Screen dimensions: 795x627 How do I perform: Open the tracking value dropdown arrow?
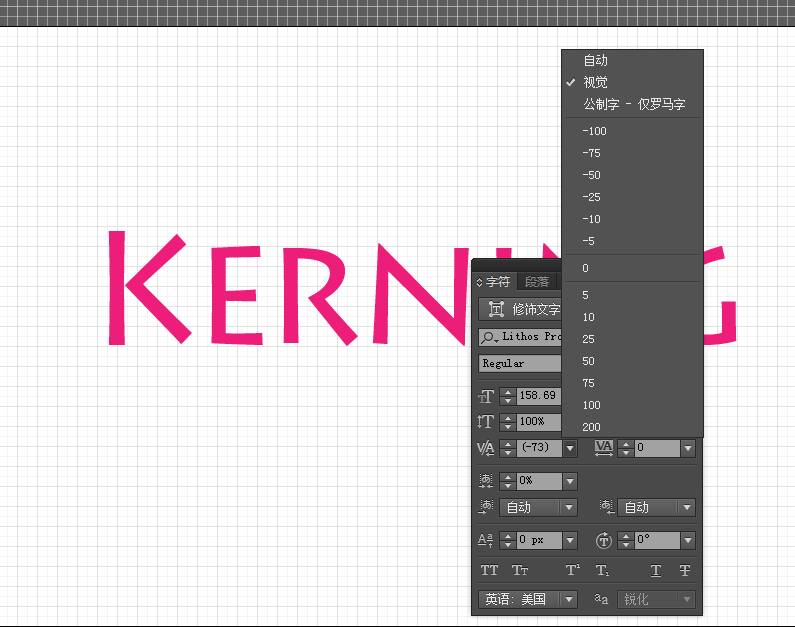(688, 449)
